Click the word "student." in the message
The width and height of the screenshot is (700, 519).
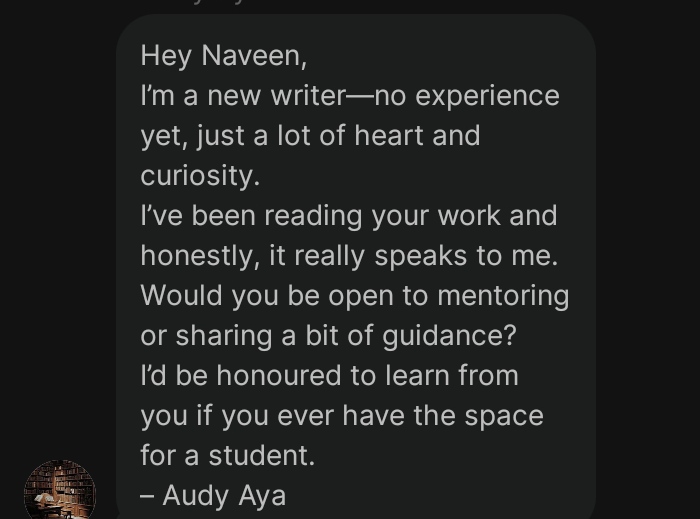[x=262, y=456]
